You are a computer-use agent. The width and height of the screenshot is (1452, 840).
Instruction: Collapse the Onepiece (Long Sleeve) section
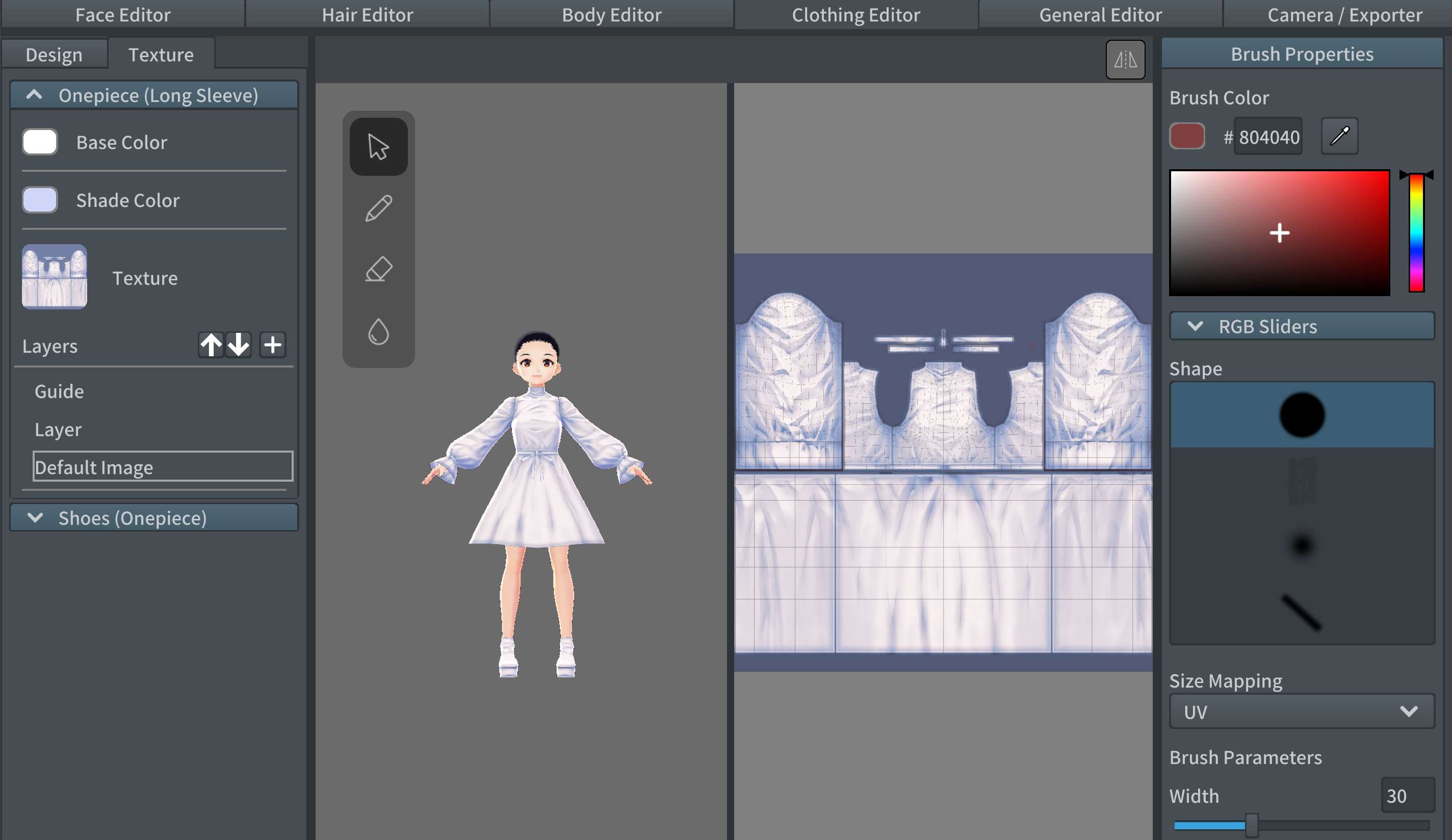click(x=154, y=96)
